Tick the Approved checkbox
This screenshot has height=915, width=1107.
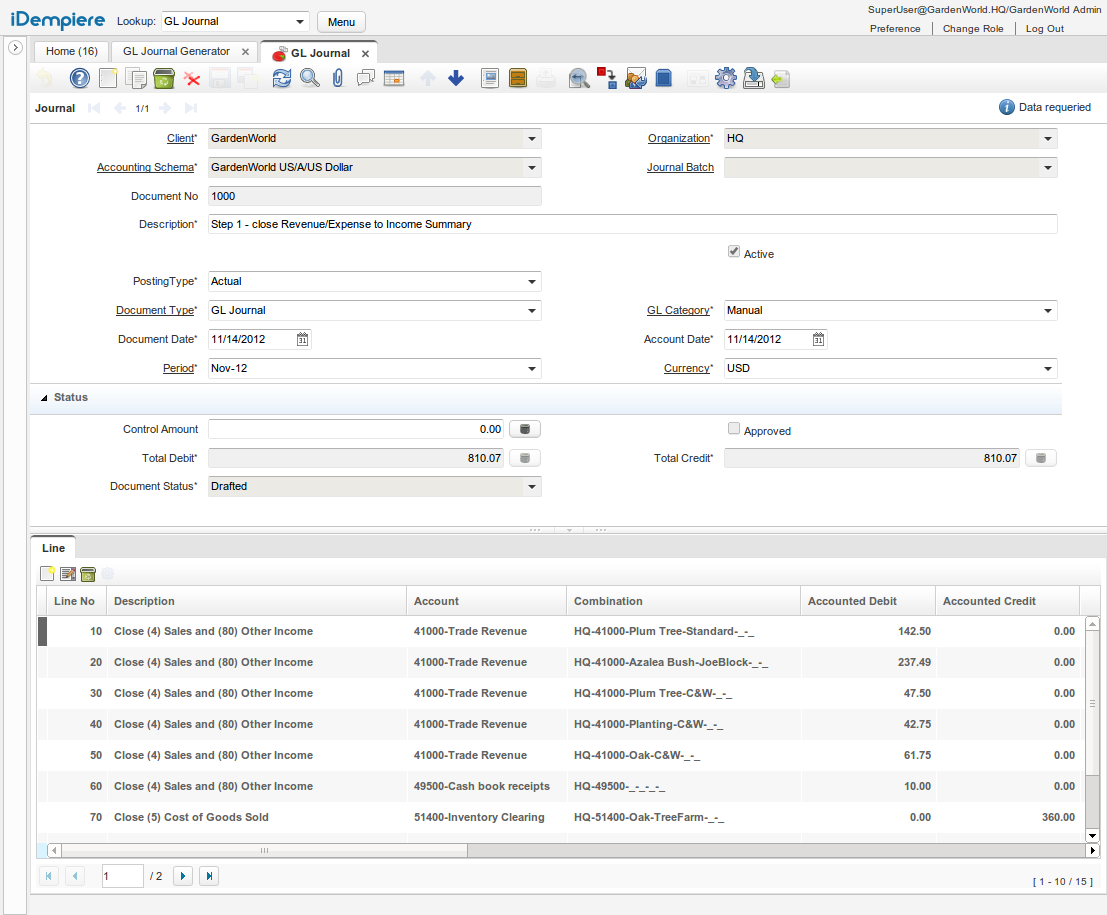734,429
